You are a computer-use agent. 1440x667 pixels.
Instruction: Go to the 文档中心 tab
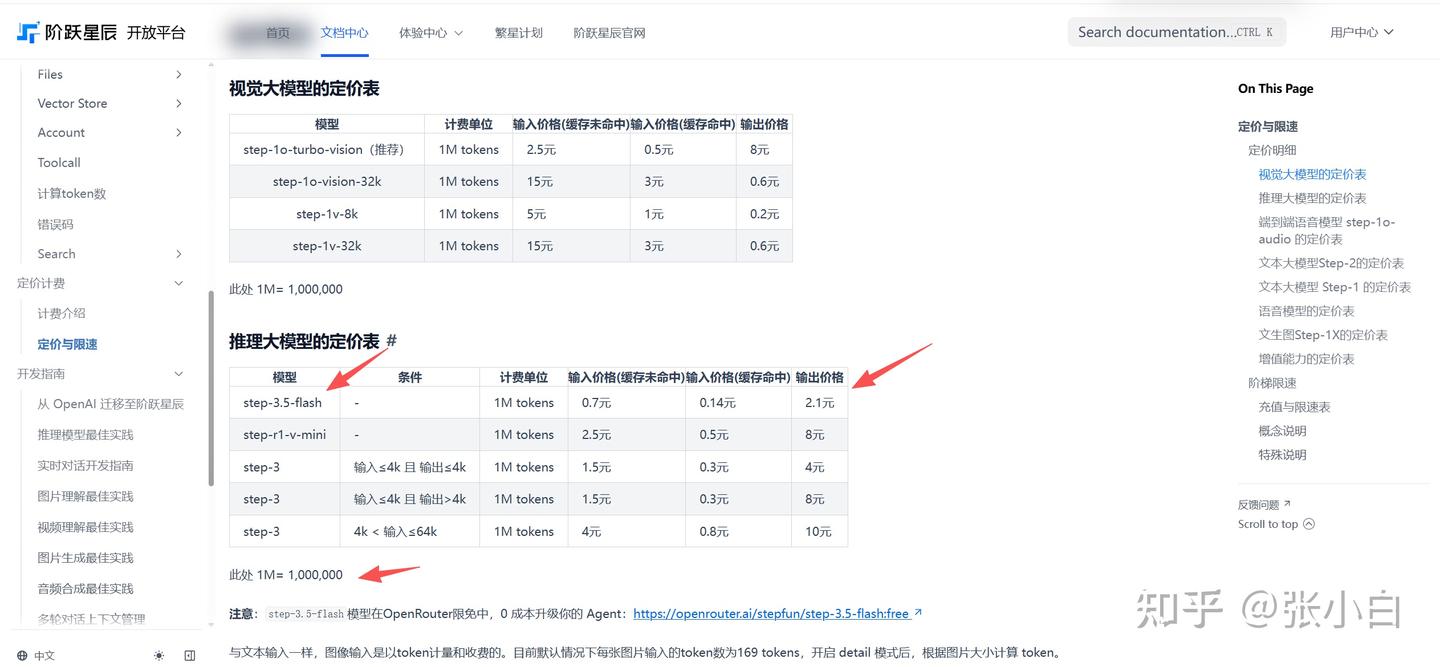click(x=345, y=33)
